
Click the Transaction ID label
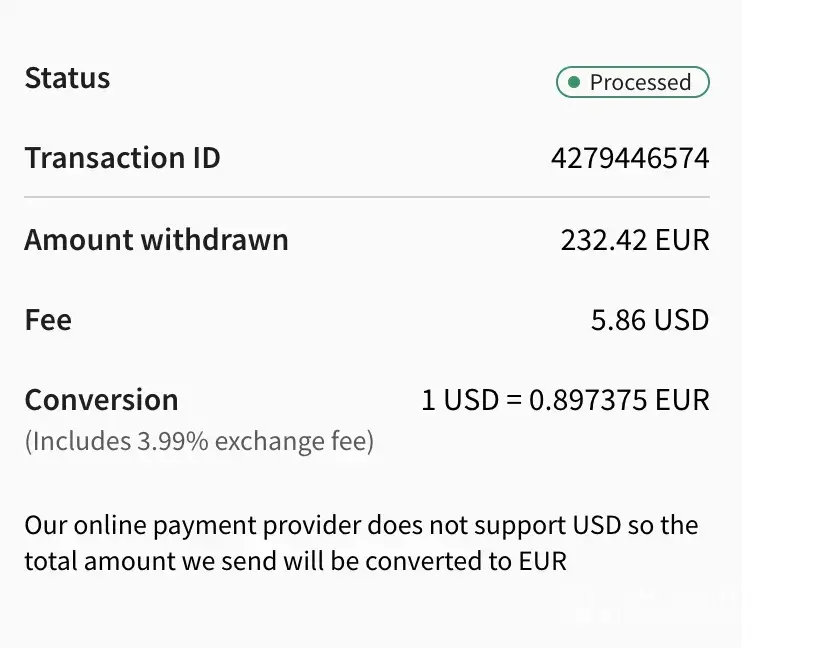(122, 158)
